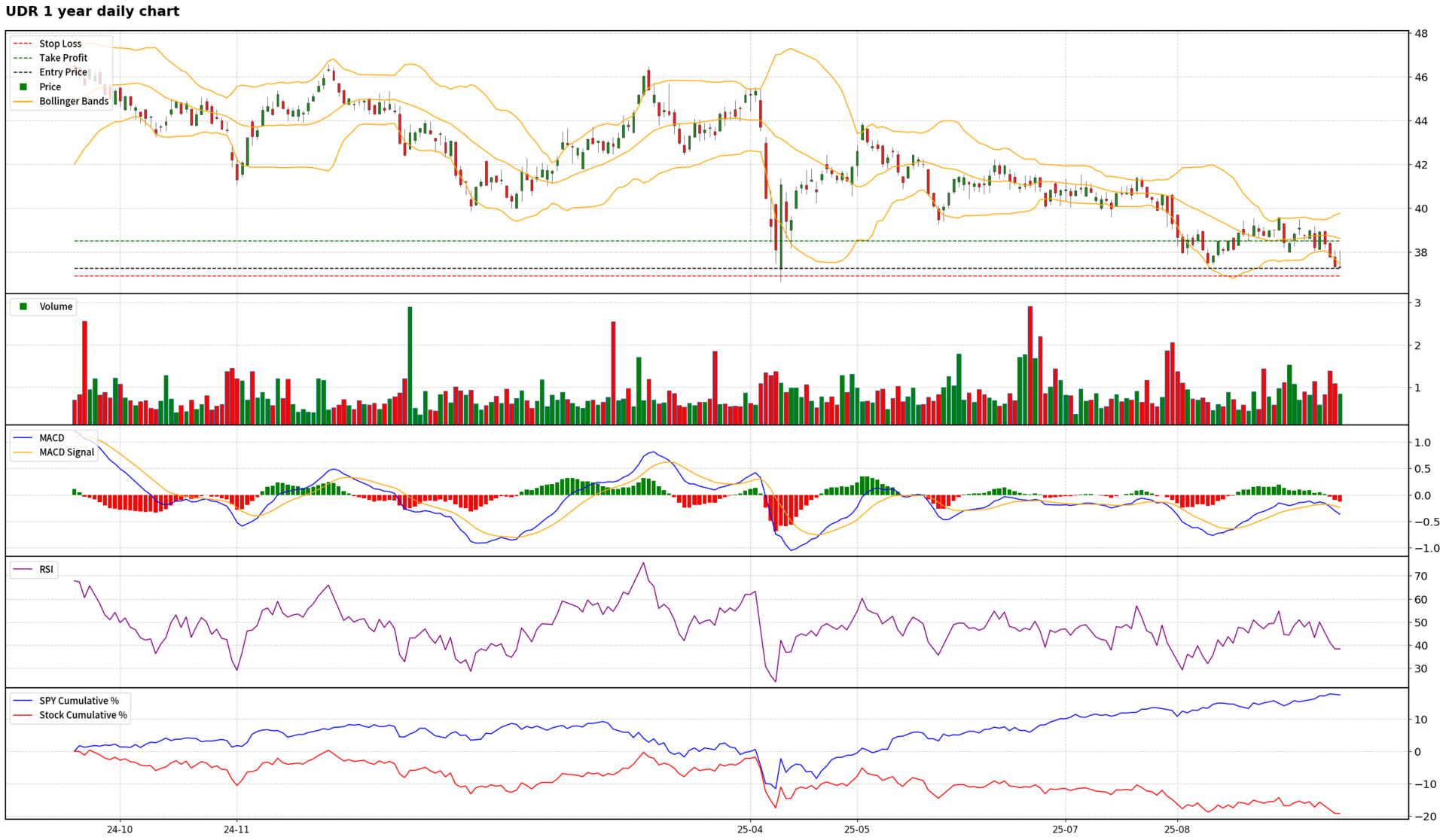
Task: Click the Bollinger Bands legend entry
Action: (x=74, y=101)
